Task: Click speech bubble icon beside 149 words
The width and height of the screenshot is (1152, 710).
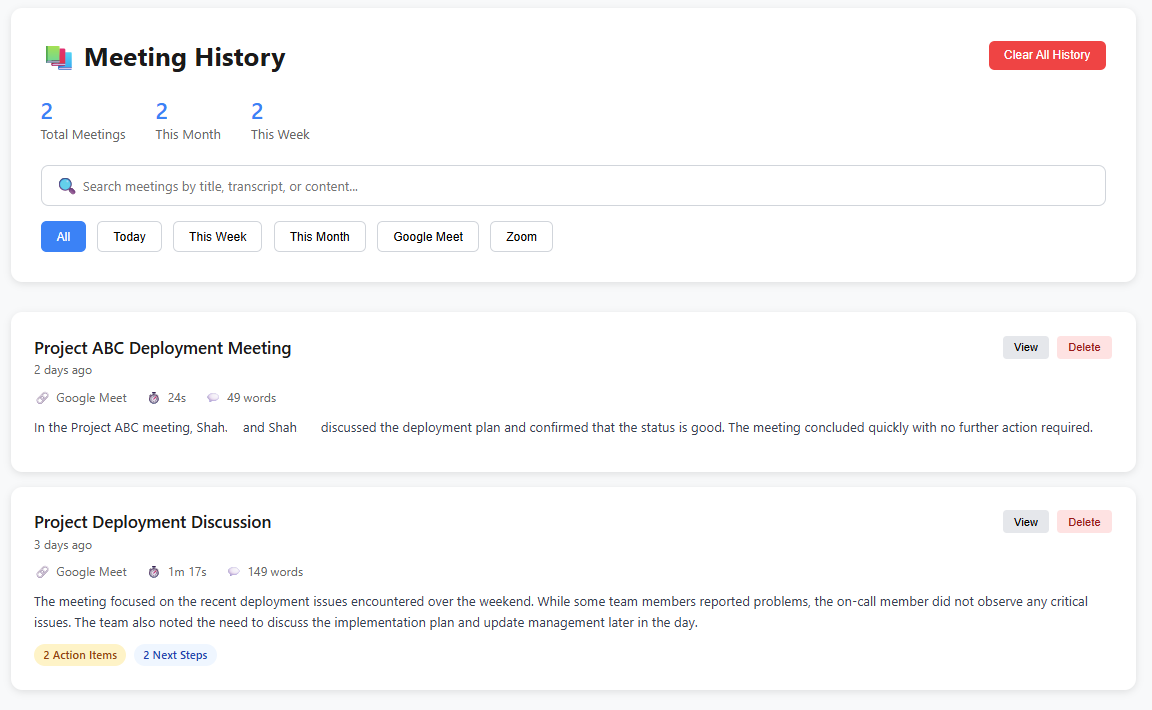Action: 234,572
